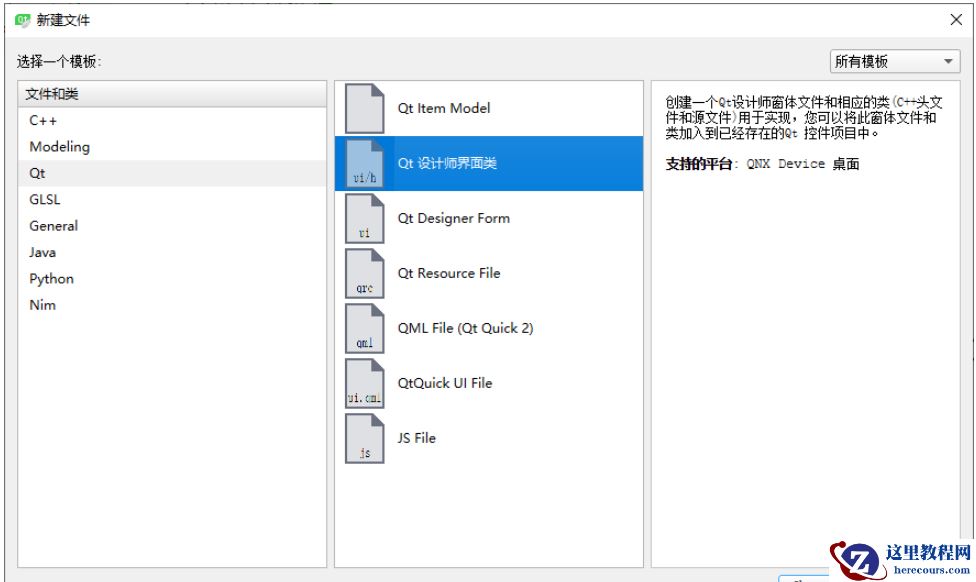976x582 pixels.
Task: Select the General category
Action: point(172,226)
